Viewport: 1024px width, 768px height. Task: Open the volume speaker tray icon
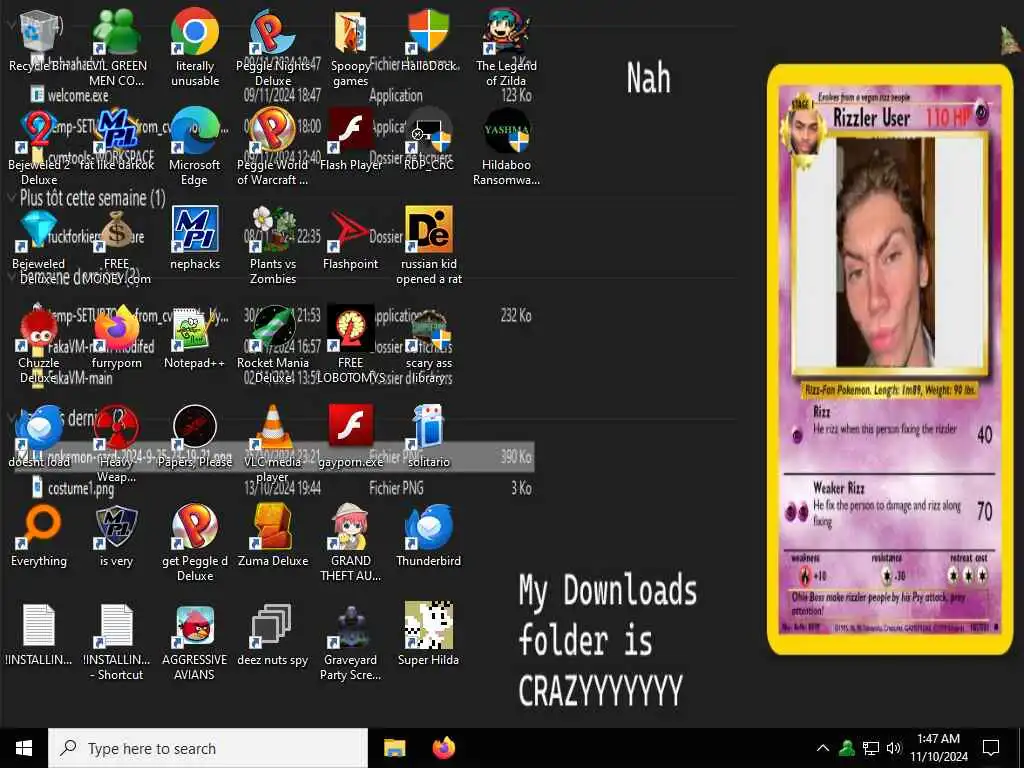tap(893, 748)
